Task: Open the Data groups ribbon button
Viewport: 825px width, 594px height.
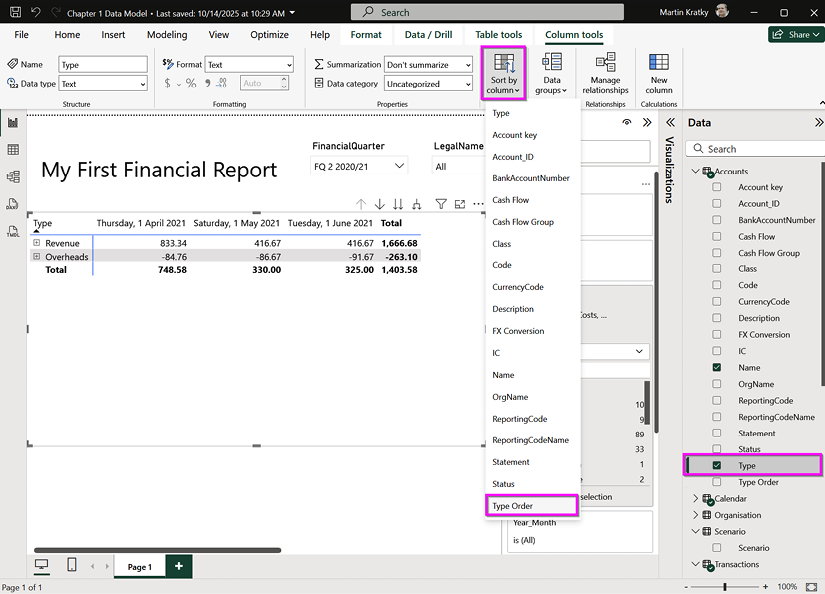Action: (551, 72)
